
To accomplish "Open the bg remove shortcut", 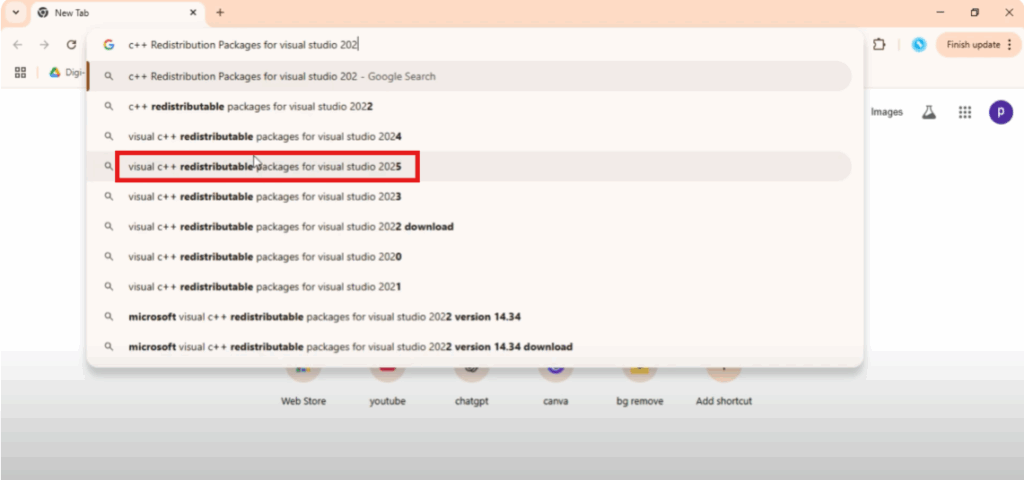I will tap(640, 385).
